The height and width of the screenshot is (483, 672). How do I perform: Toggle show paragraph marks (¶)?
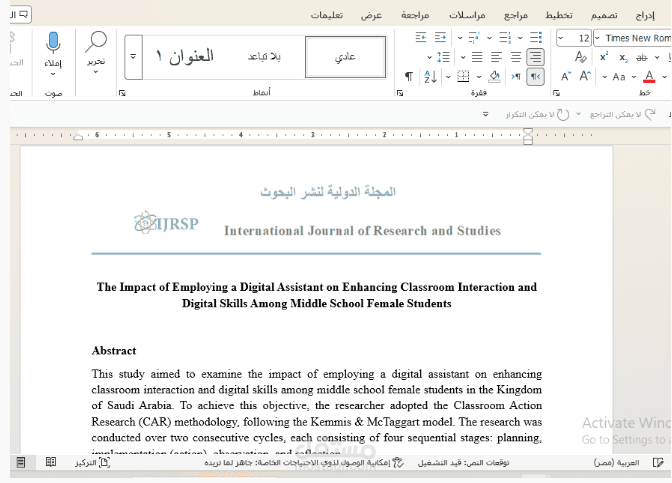409,77
